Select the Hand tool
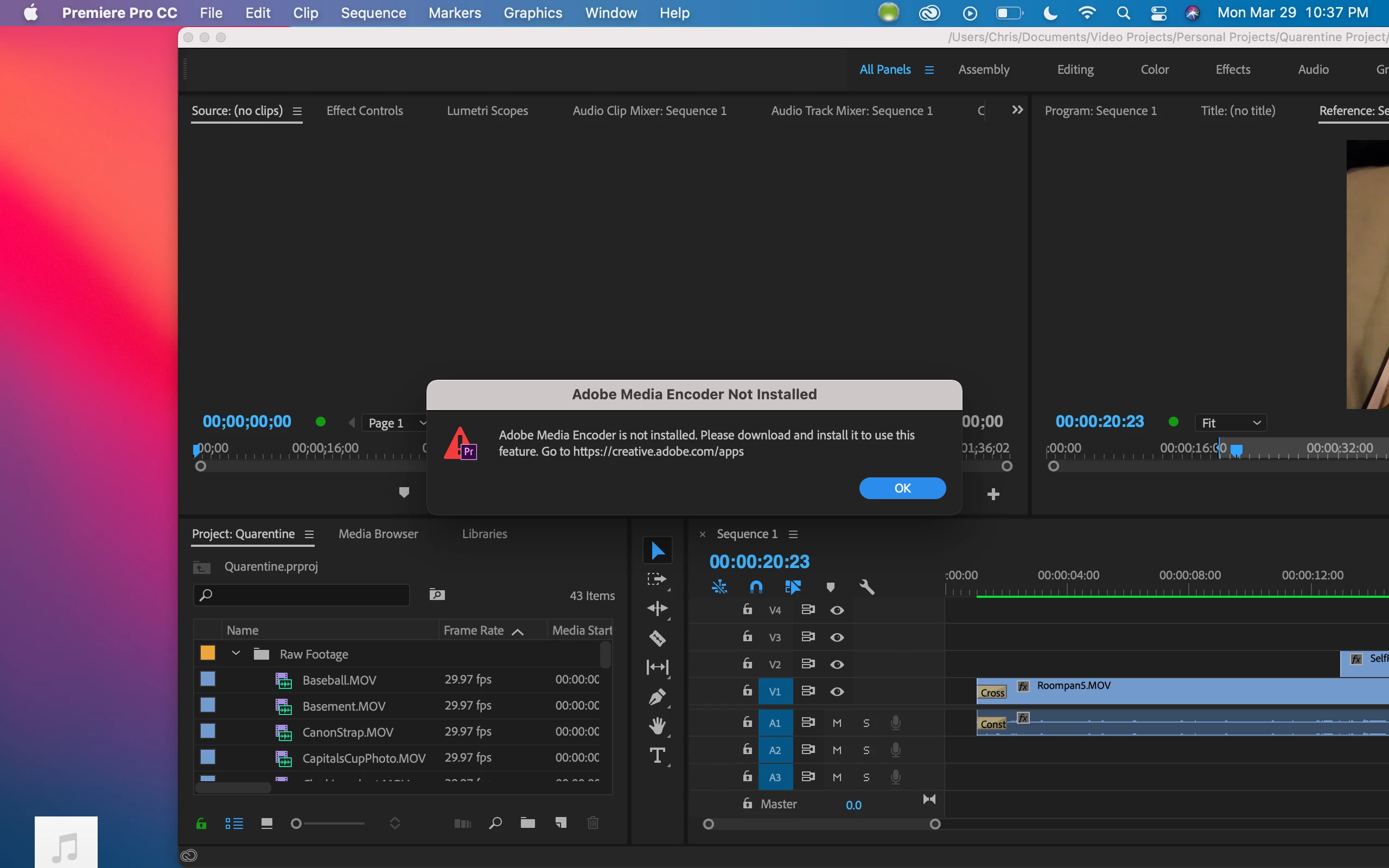The width and height of the screenshot is (1389, 868). pyautogui.click(x=657, y=726)
